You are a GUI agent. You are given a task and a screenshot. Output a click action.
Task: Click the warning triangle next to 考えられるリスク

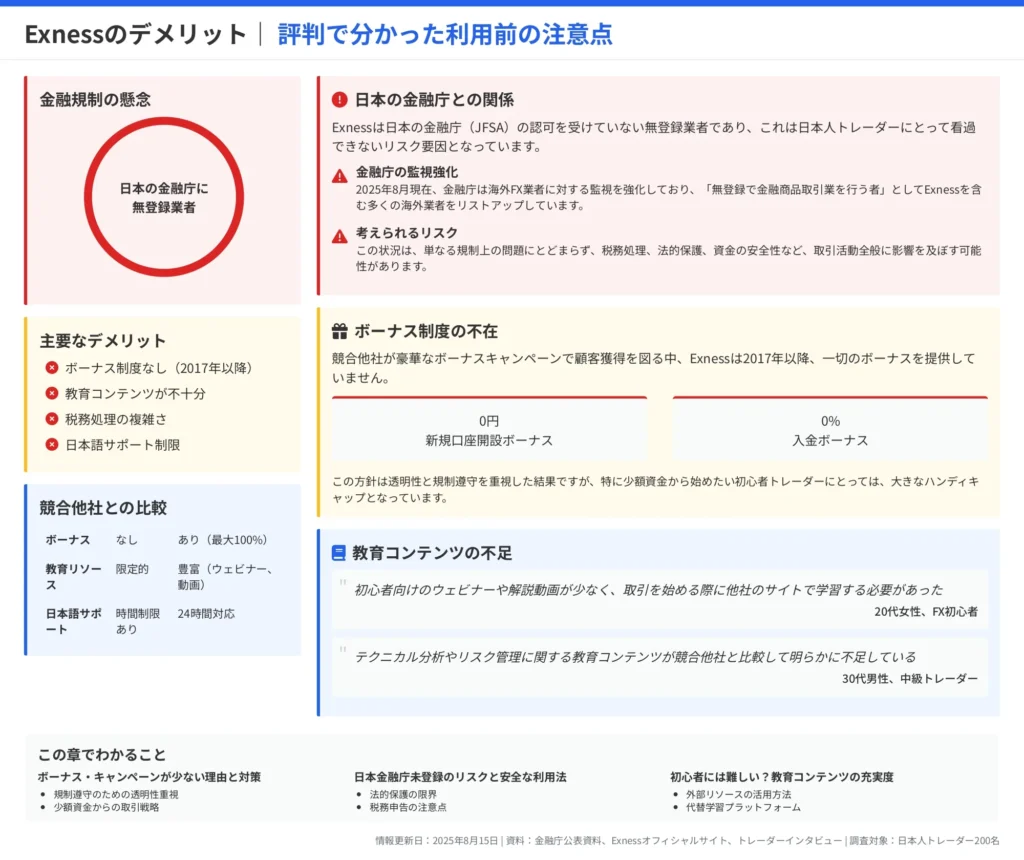(x=340, y=236)
